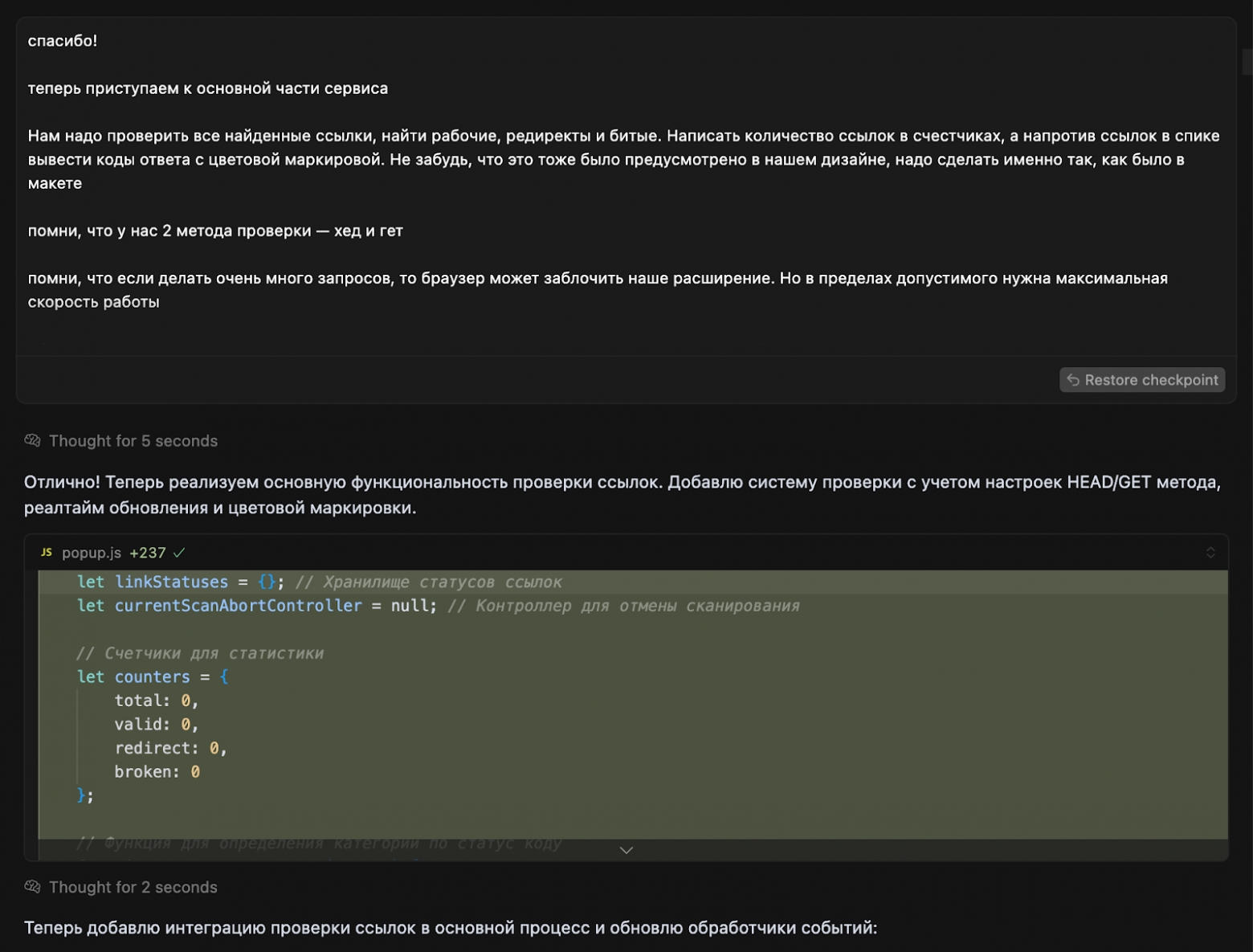Click the scrollbar thumb at the right edge
Viewport: 1253px width, 952px height.
tap(1247, 62)
